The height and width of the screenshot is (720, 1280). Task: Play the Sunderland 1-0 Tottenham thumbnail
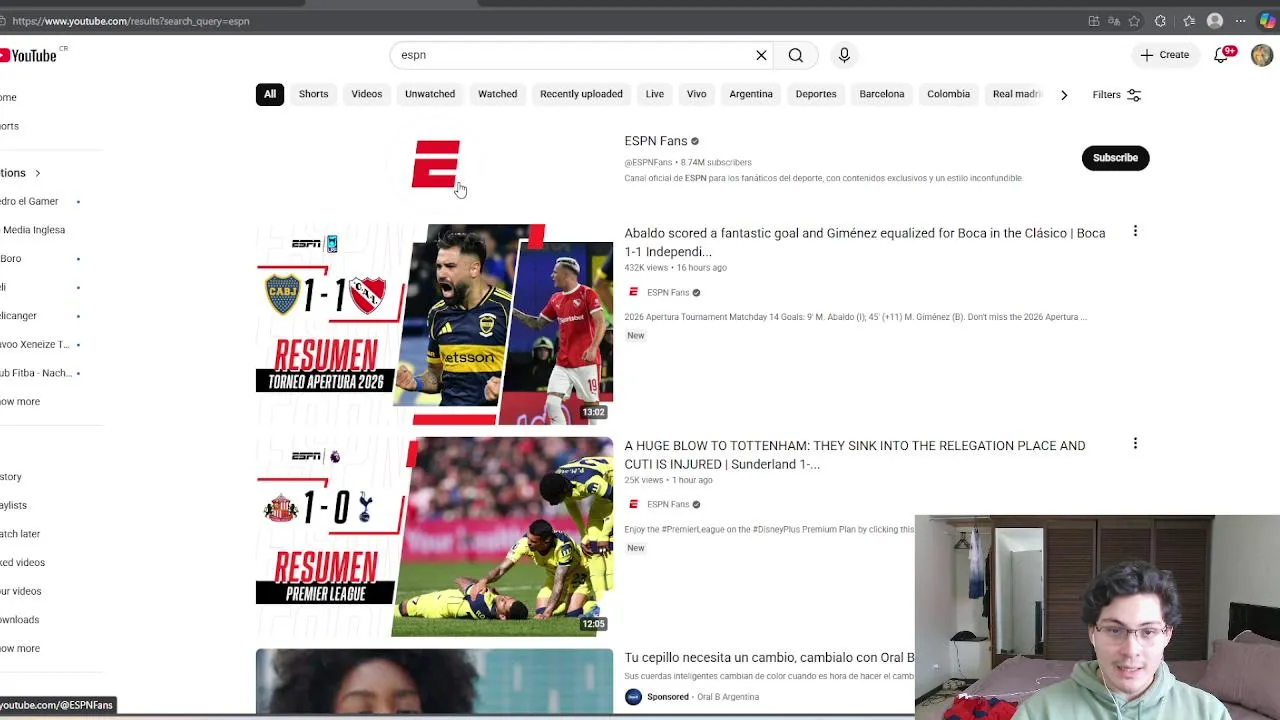(x=434, y=536)
